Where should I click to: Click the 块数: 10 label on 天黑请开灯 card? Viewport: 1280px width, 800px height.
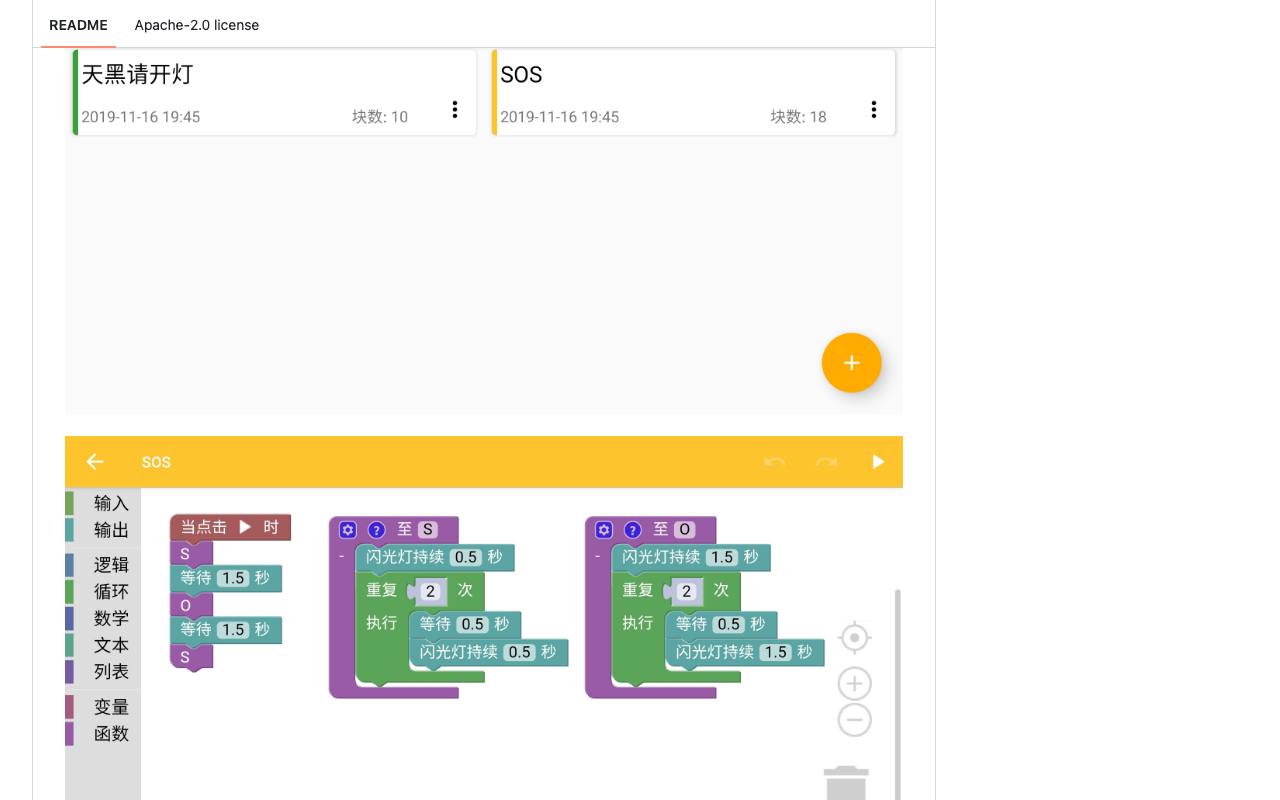(380, 117)
